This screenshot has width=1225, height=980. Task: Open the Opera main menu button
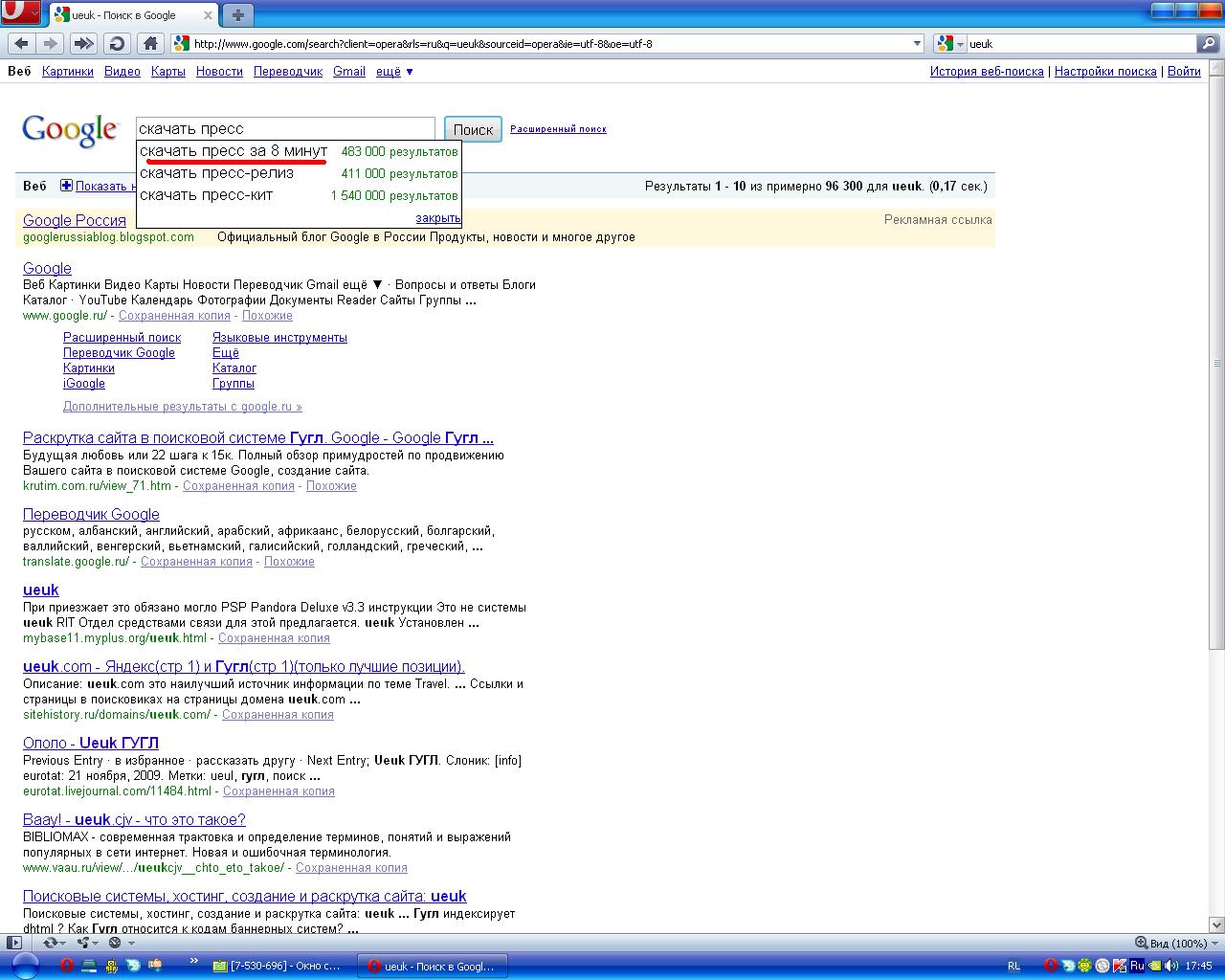click(20, 13)
